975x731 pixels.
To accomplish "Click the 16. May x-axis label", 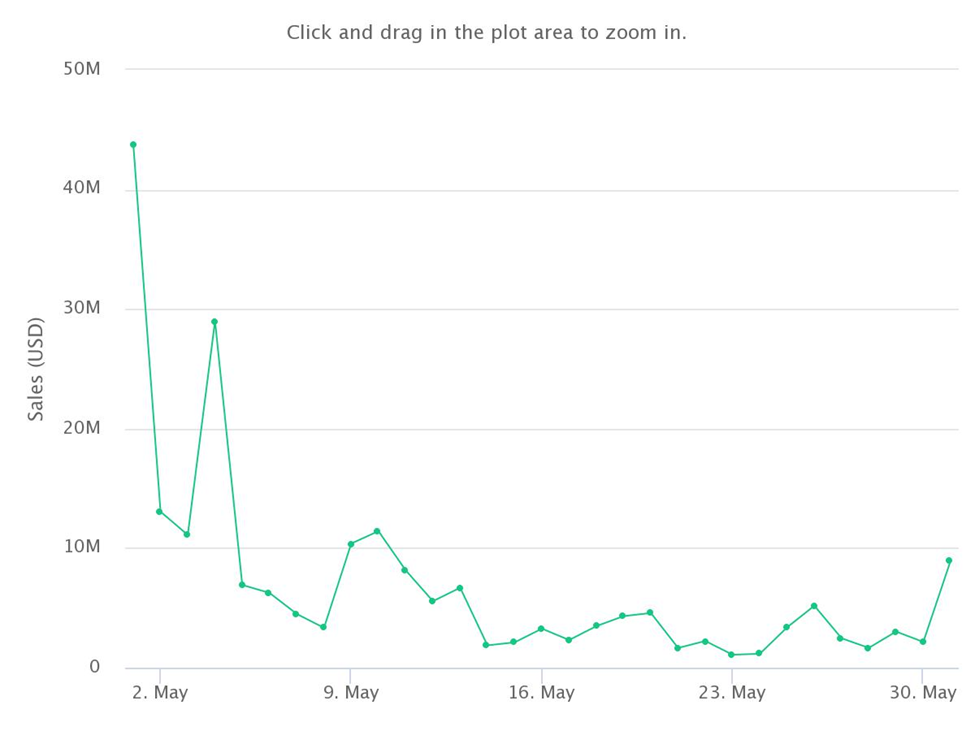I will click(541, 692).
